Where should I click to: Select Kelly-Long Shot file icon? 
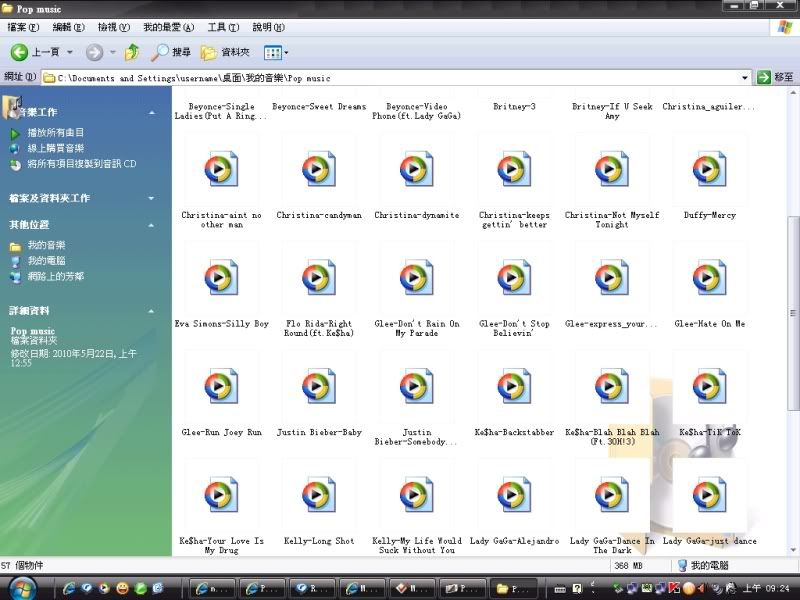click(x=319, y=494)
